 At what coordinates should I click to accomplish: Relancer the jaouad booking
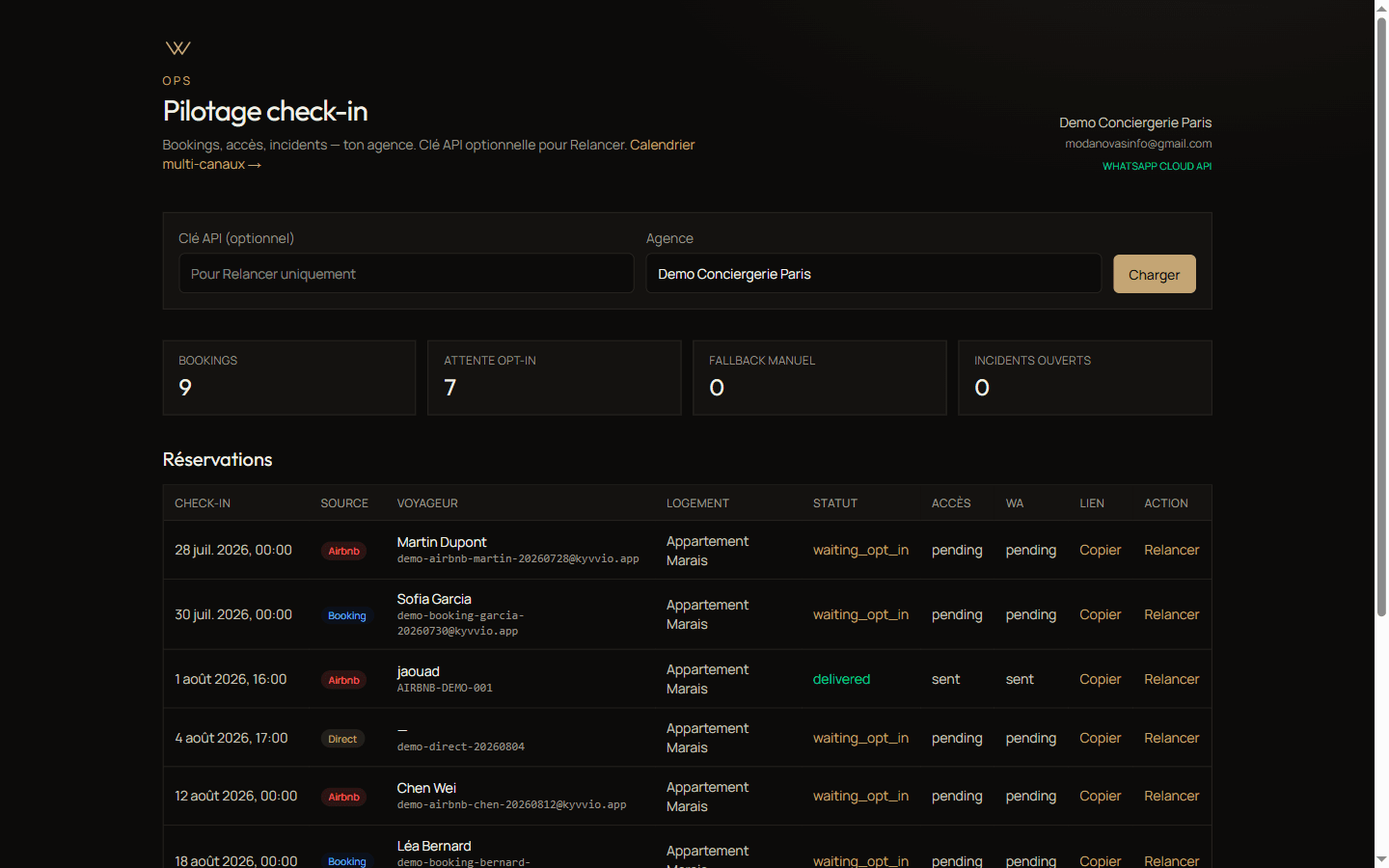(1171, 679)
